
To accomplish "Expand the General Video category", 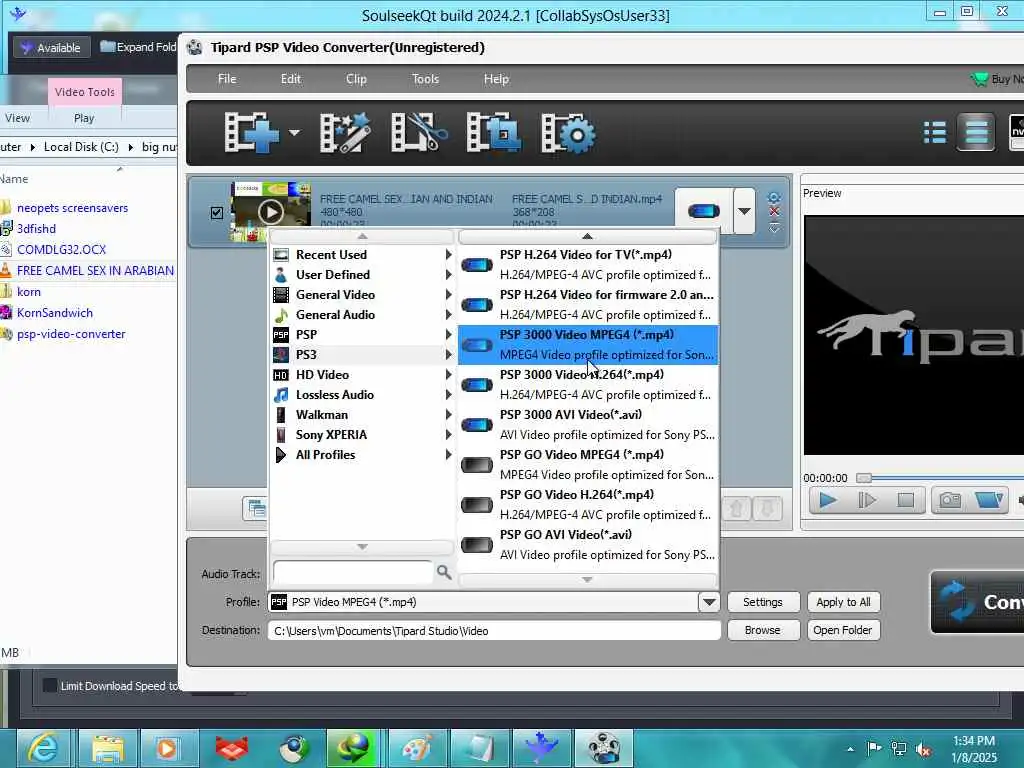I will pyautogui.click(x=362, y=295).
